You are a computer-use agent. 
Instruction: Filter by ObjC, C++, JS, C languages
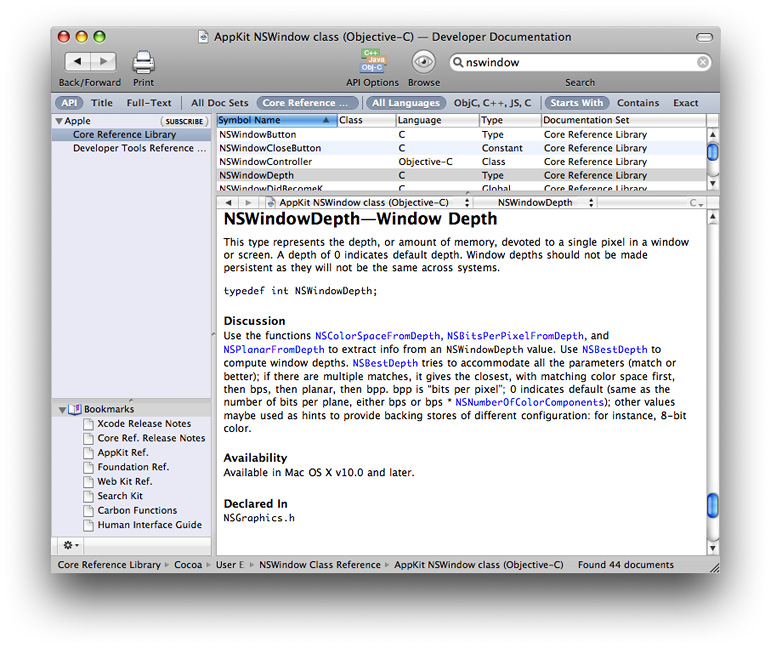492,103
